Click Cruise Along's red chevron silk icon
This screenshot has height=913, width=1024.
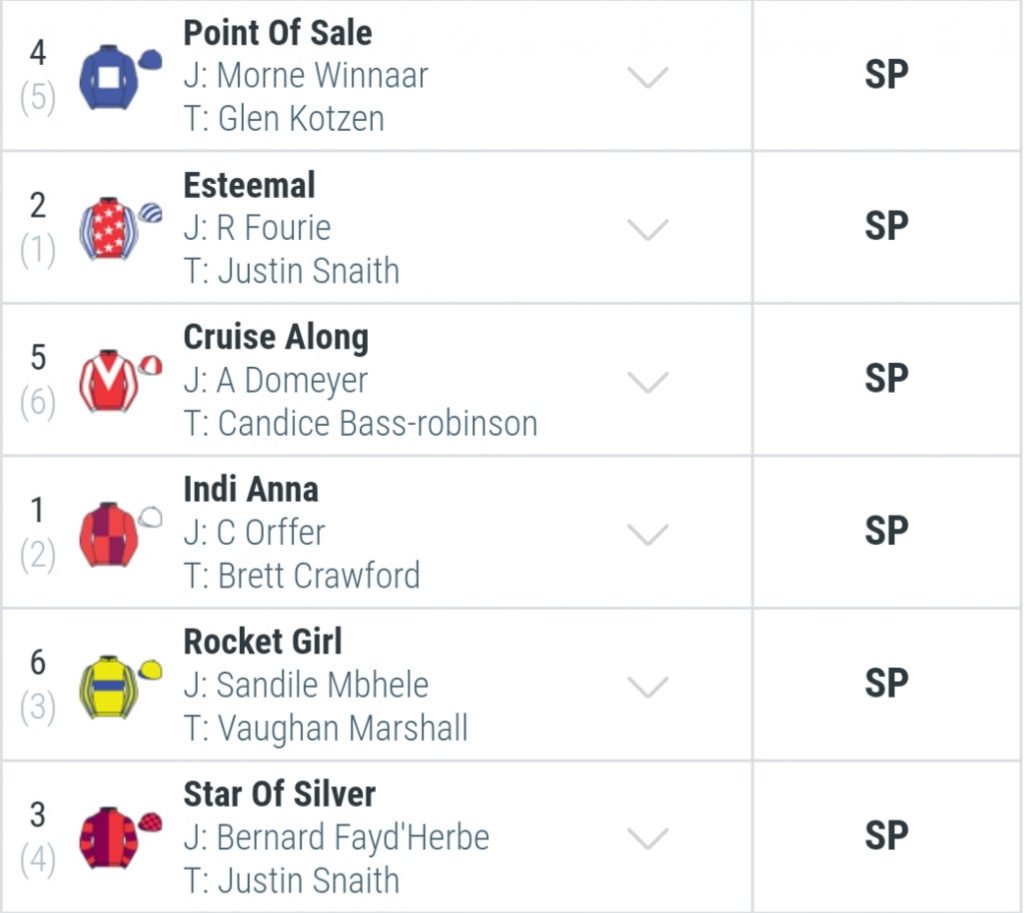(120, 381)
